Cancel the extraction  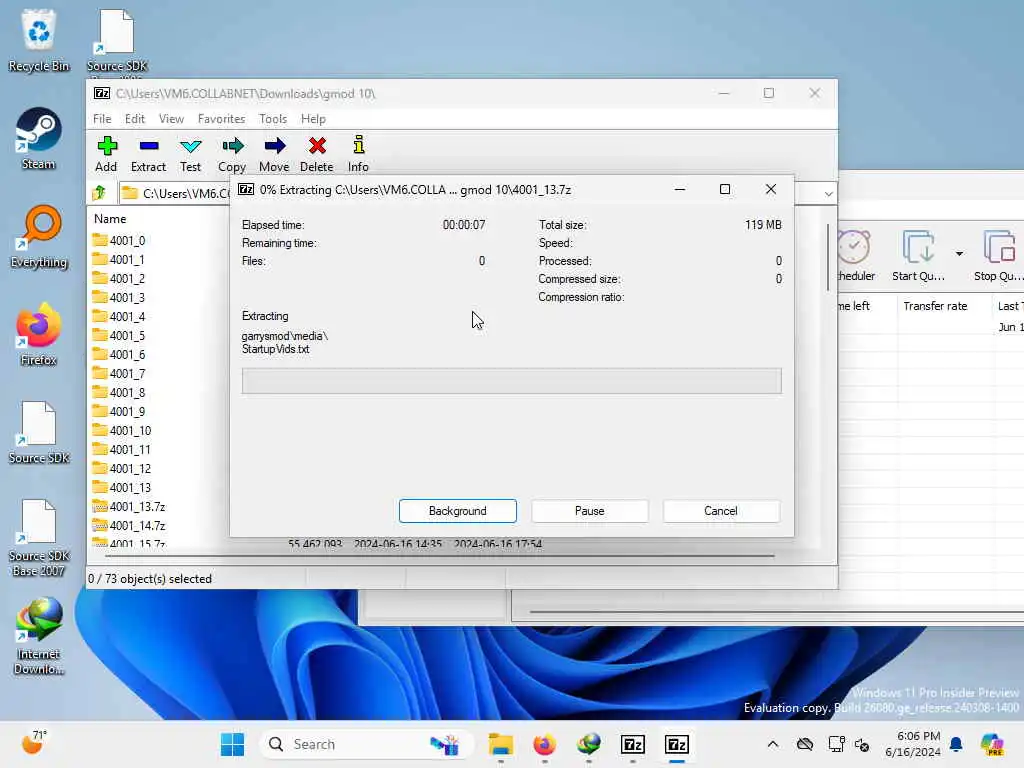click(x=721, y=511)
